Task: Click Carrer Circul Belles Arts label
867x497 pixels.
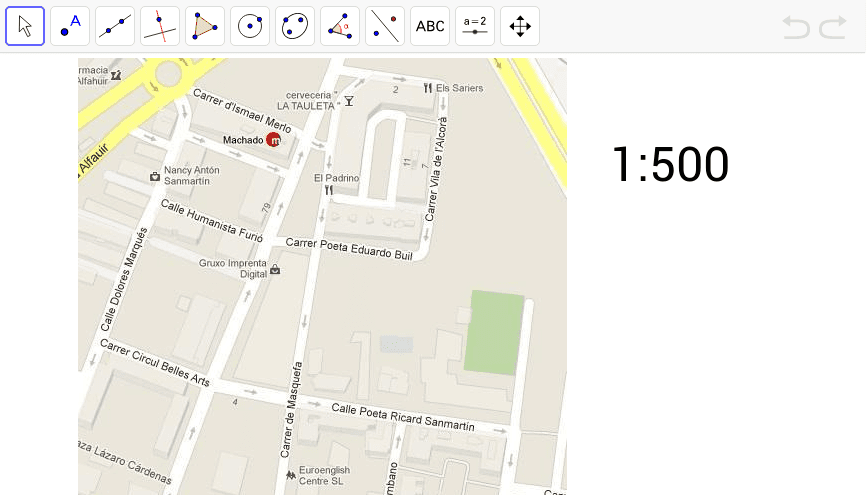Action: point(155,363)
